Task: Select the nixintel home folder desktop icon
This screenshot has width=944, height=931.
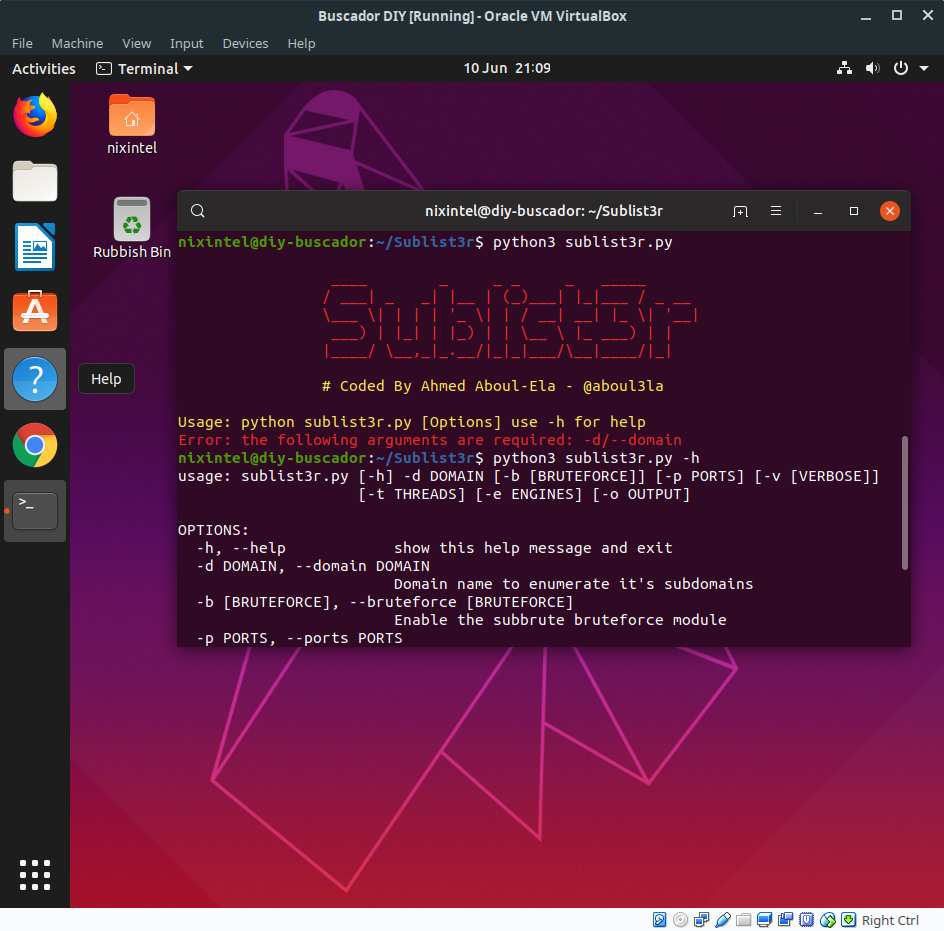Action: click(x=132, y=125)
